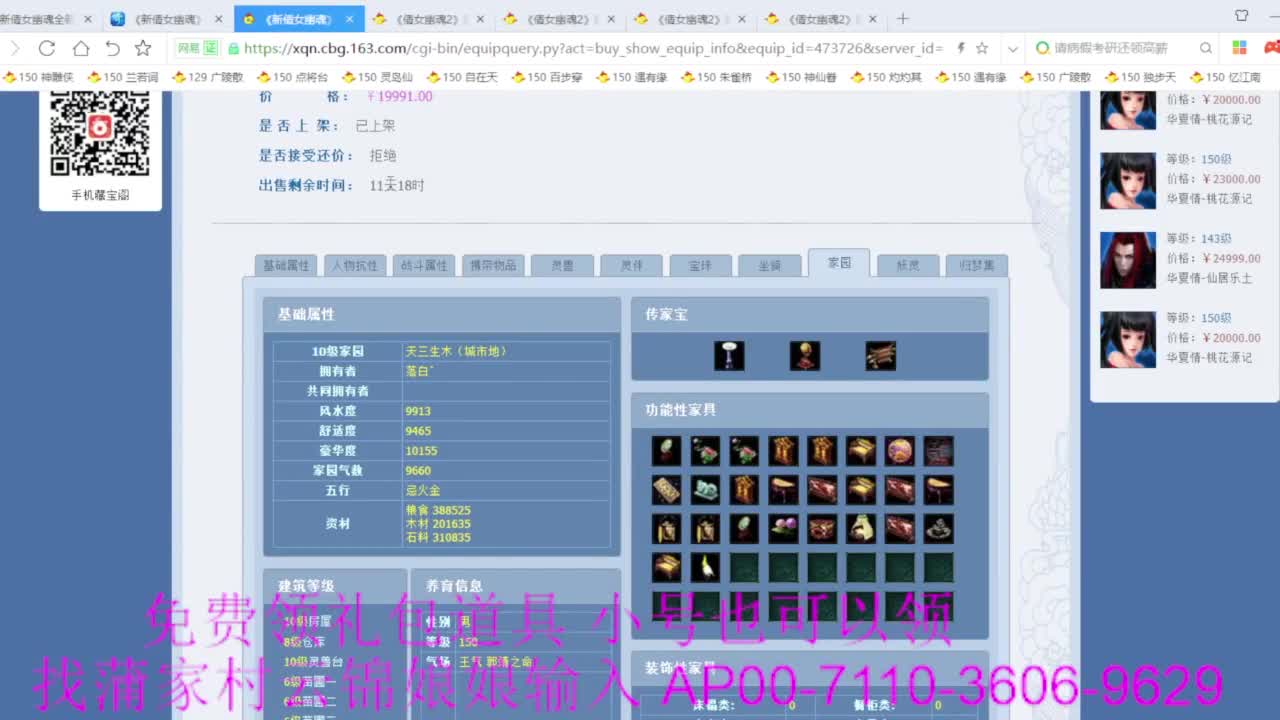Click the bamboo scroll heirloom icon
Image resolution: width=1280 pixels, height=720 pixels.
(880, 355)
